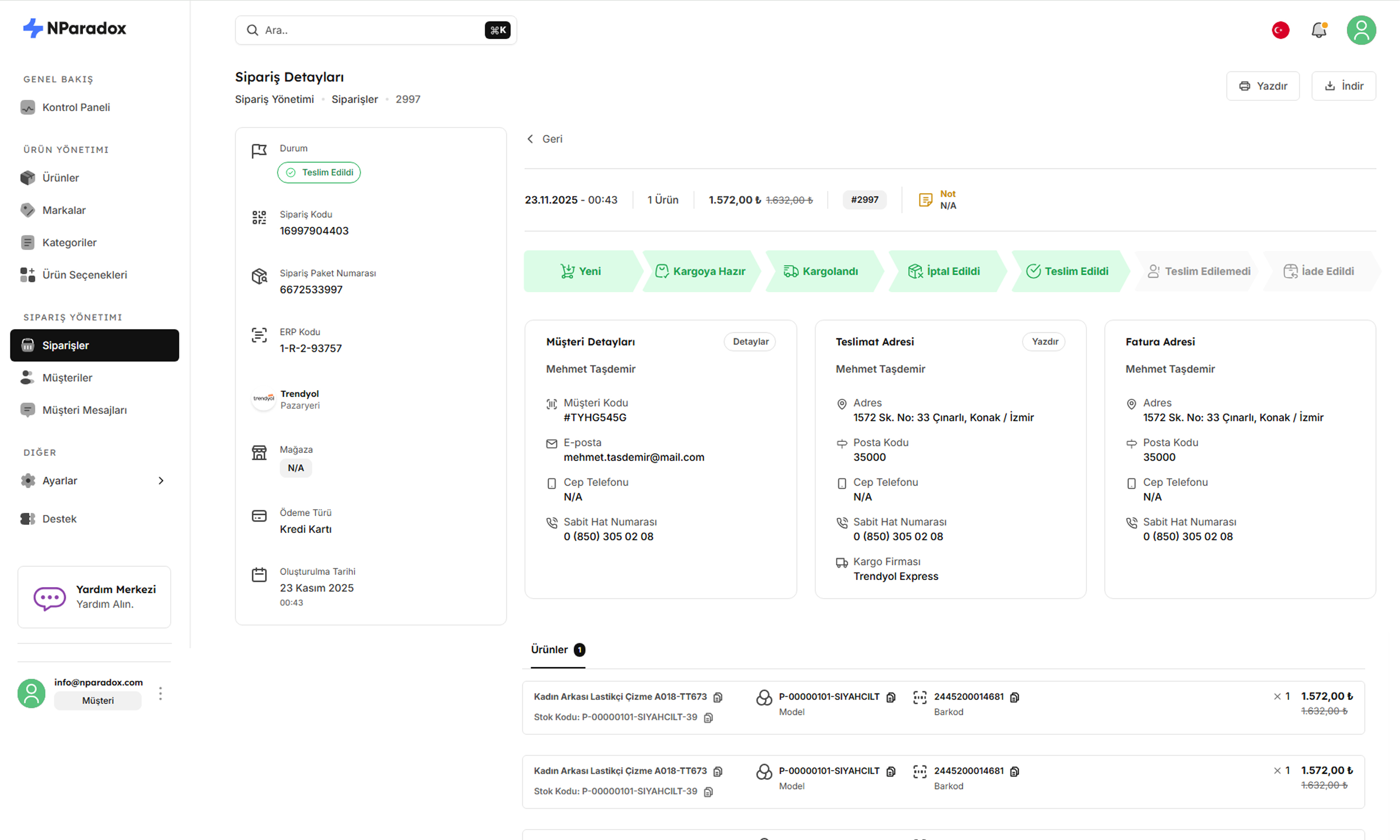Open the Turkish flag language selector
1400x840 pixels.
tap(1281, 30)
